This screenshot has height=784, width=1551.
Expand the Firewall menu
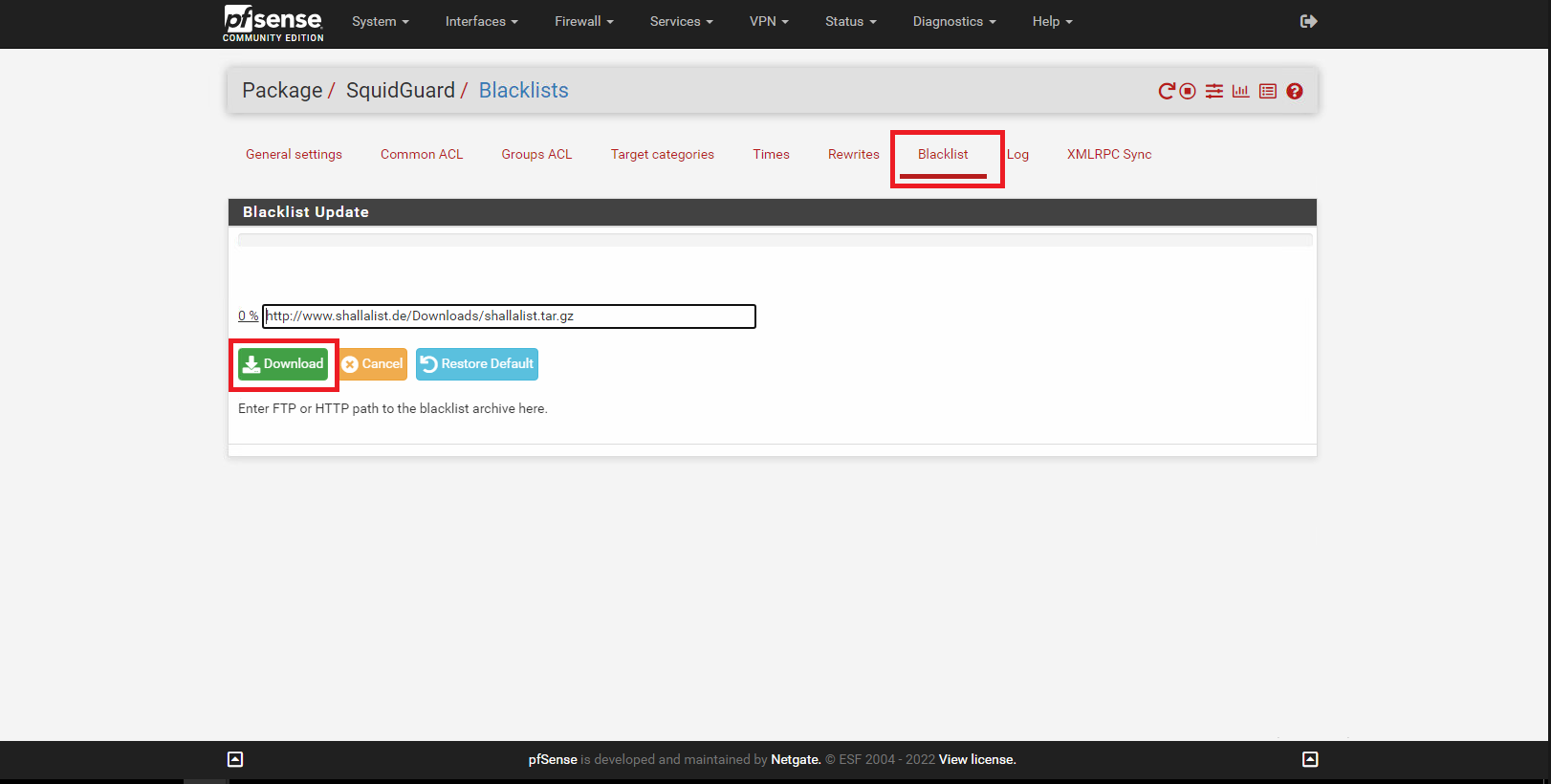pos(584,21)
